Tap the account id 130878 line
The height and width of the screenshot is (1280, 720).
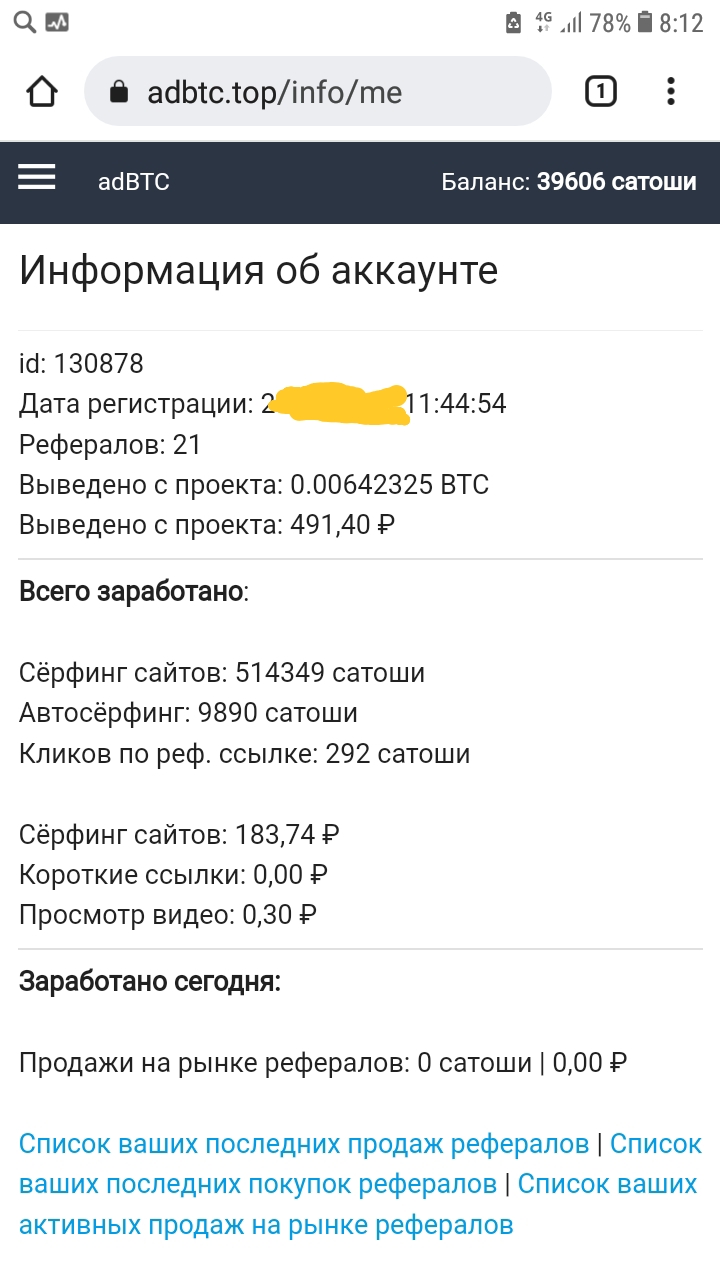[x=81, y=363]
